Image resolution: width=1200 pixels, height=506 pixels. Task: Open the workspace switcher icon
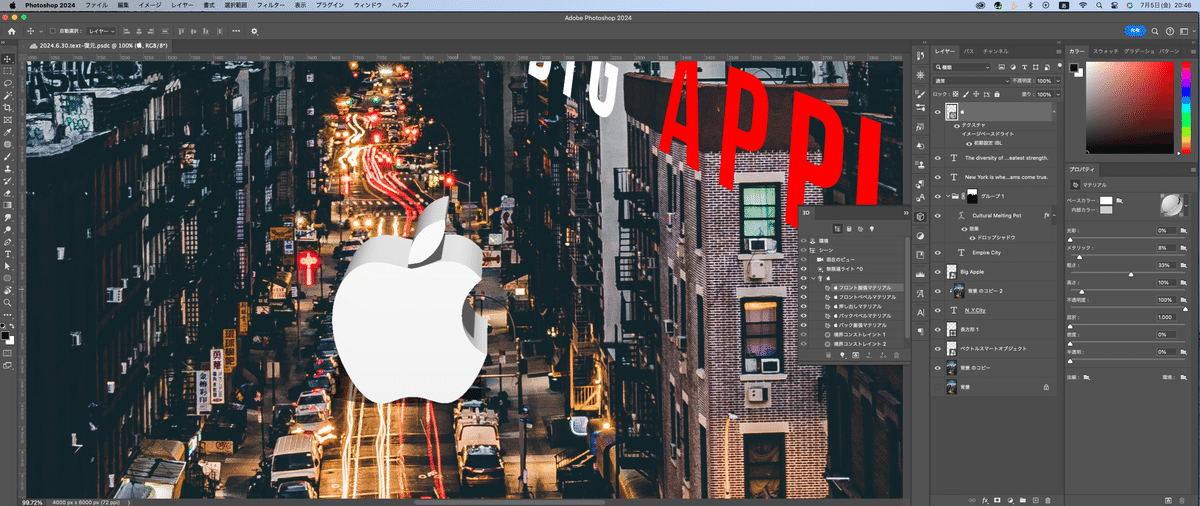pyautogui.click(x=1186, y=31)
